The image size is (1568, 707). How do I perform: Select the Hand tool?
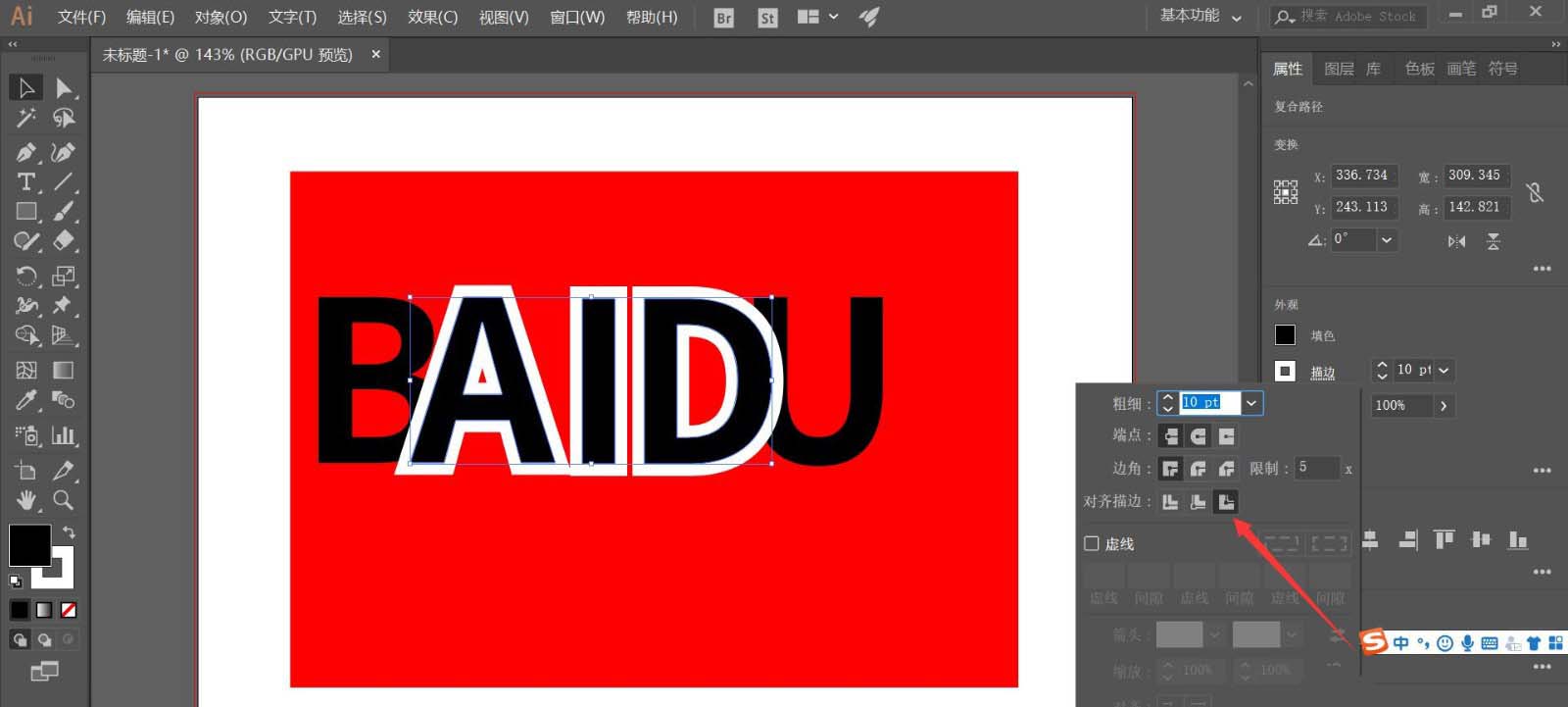pos(26,500)
